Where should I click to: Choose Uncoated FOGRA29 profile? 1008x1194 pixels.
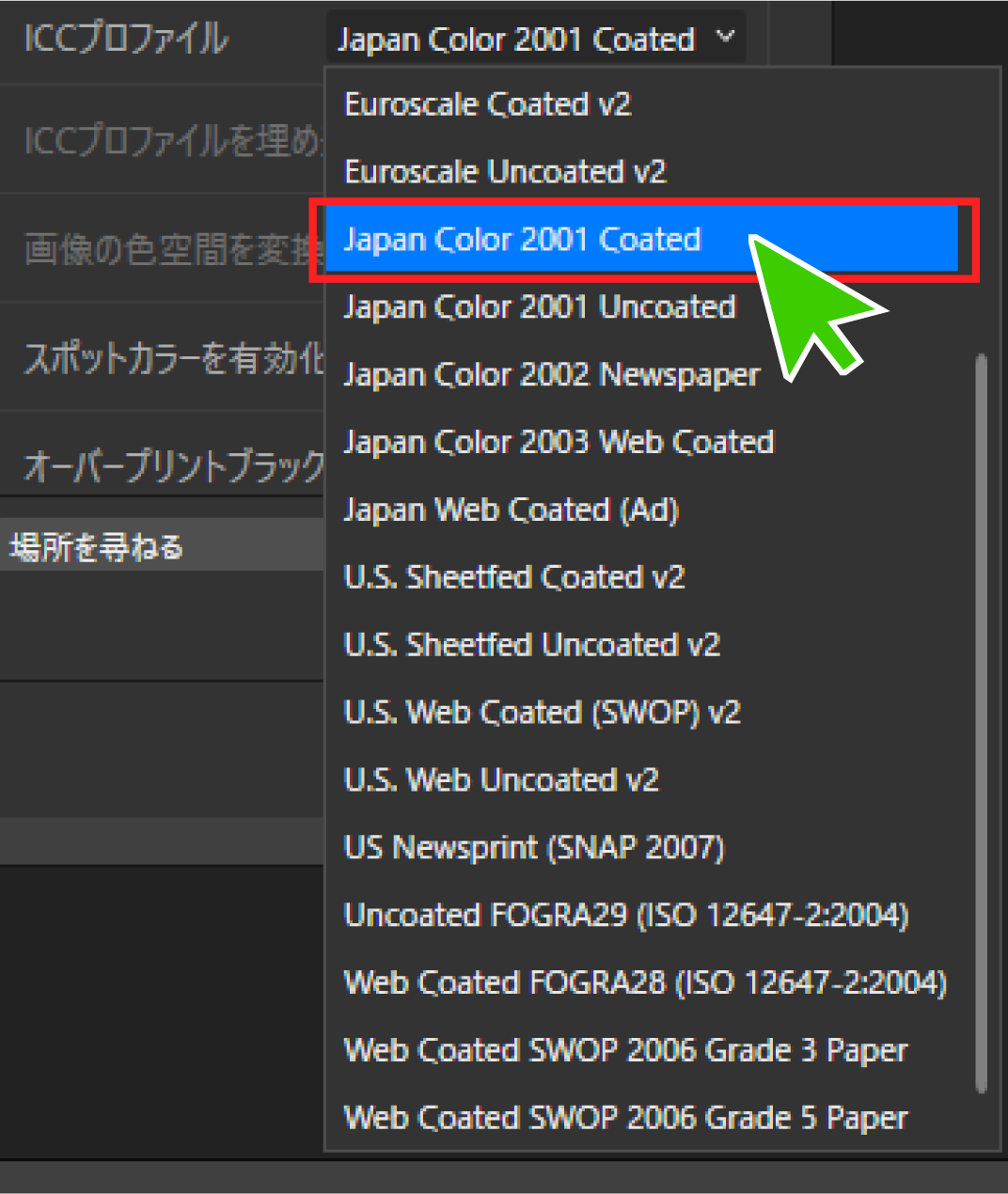625,916
